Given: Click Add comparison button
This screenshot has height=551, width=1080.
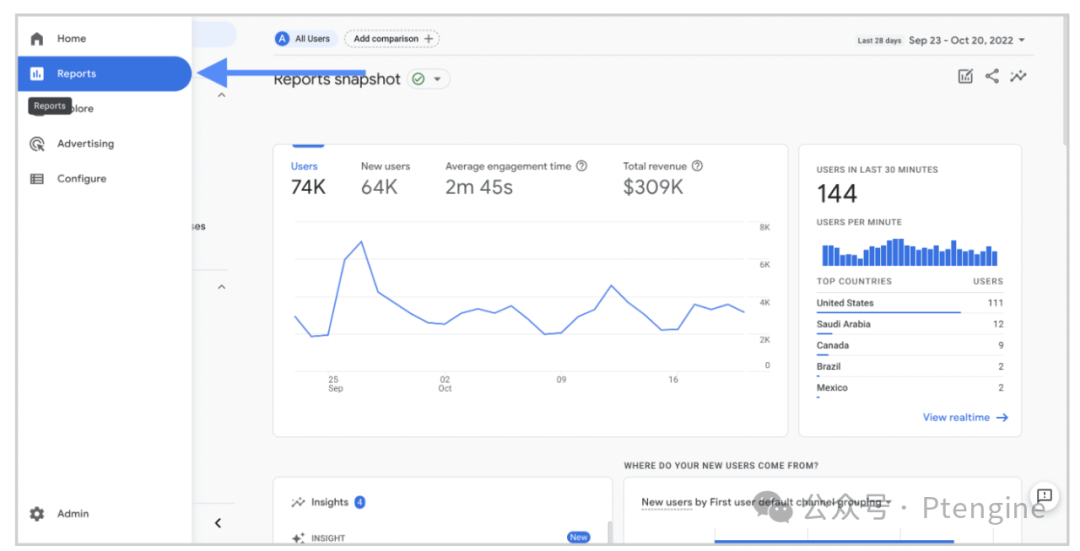Looking at the screenshot, I should coord(392,39).
